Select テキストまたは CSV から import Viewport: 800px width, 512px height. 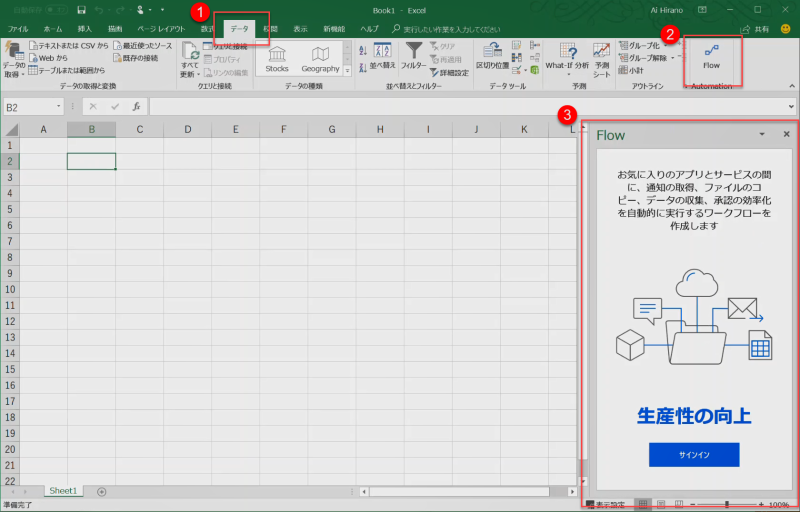68,46
